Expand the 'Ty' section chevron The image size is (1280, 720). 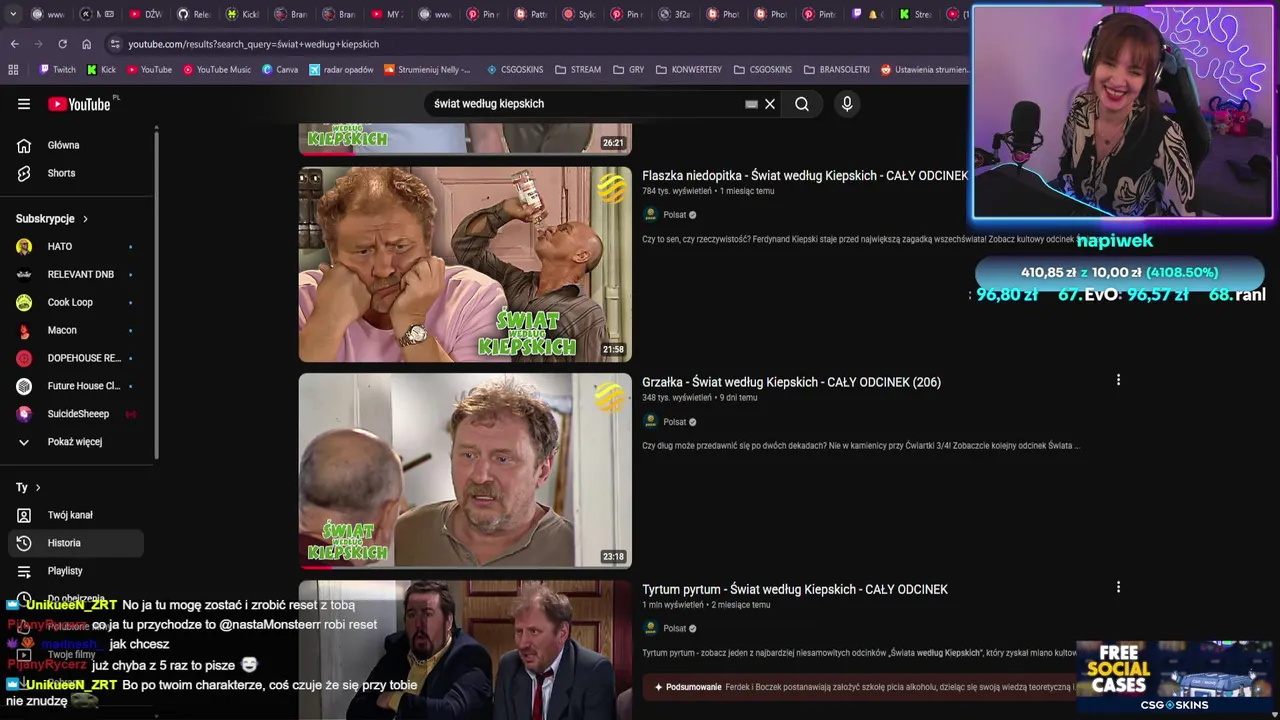click(x=38, y=488)
